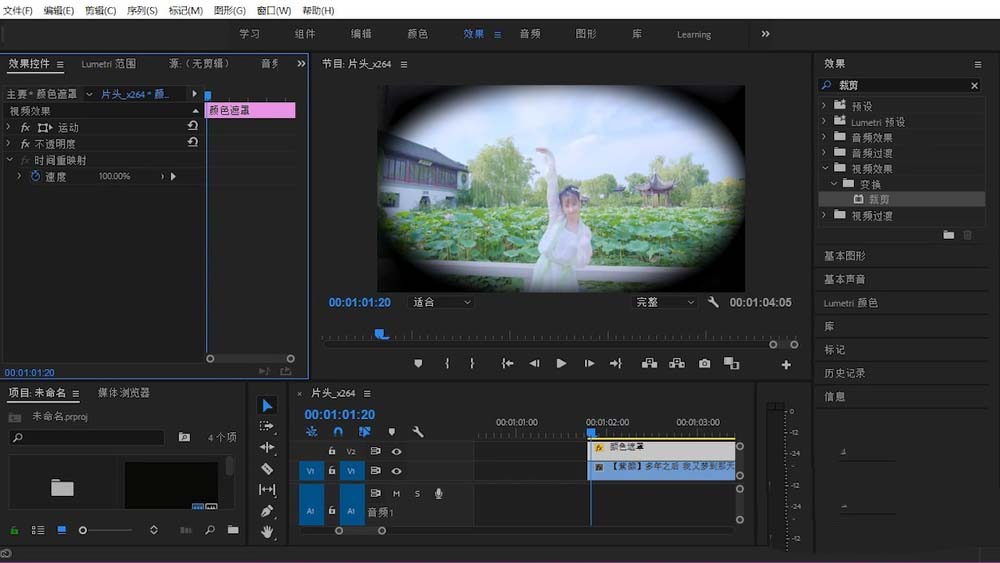Toggle V2 track output eye icon

click(x=396, y=451)
